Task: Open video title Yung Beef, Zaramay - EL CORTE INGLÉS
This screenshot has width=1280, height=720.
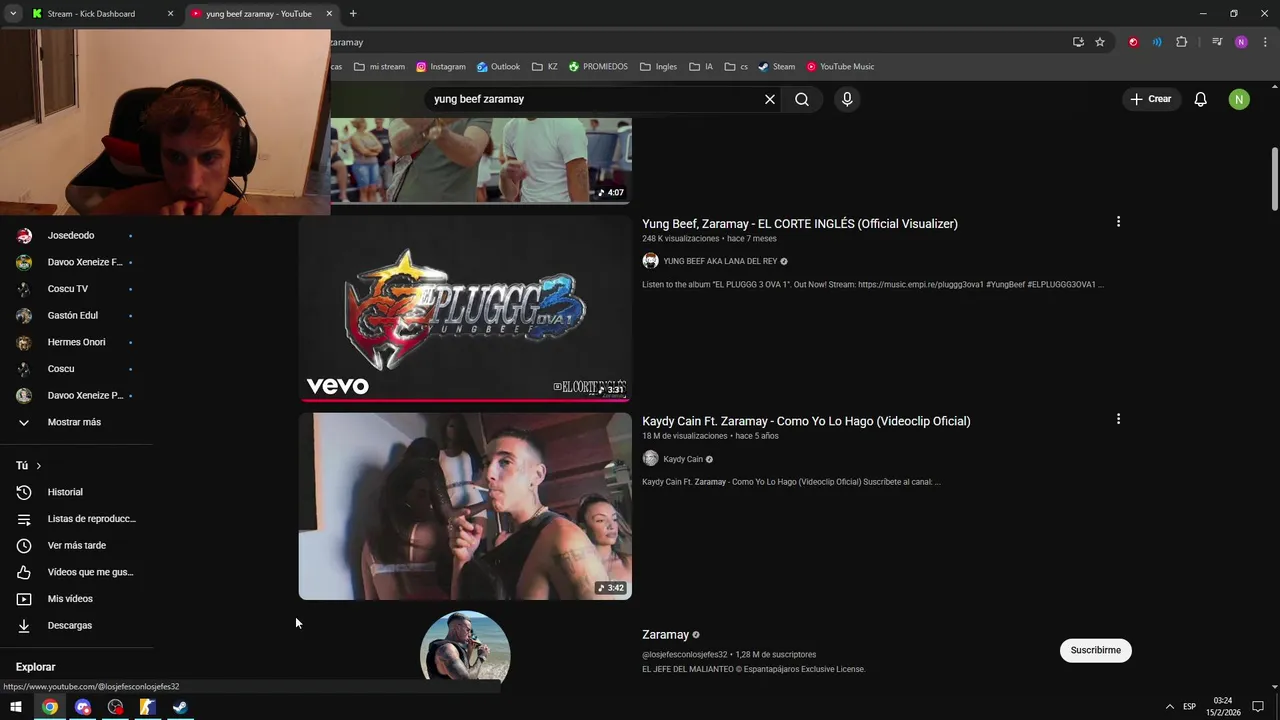Action: pyautogui.click(x=800, y=224)
